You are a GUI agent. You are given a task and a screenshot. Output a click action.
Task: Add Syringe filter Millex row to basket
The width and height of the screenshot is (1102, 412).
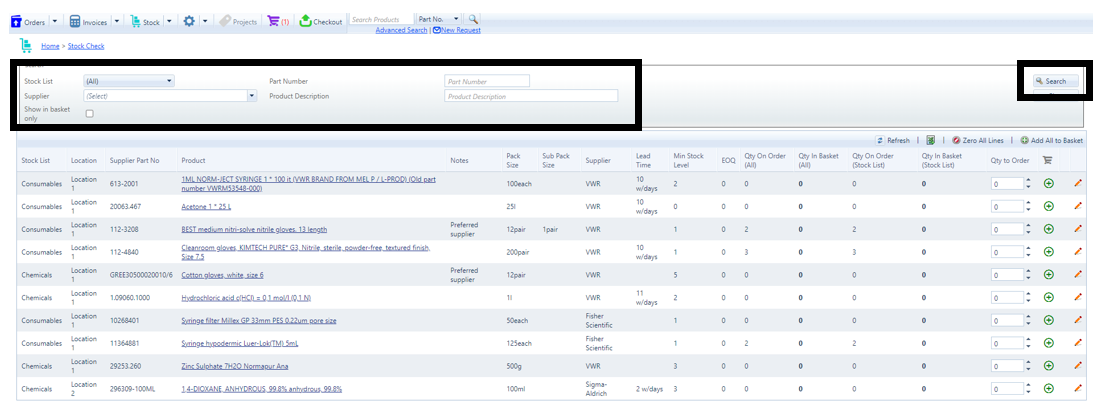(1049, 320)
